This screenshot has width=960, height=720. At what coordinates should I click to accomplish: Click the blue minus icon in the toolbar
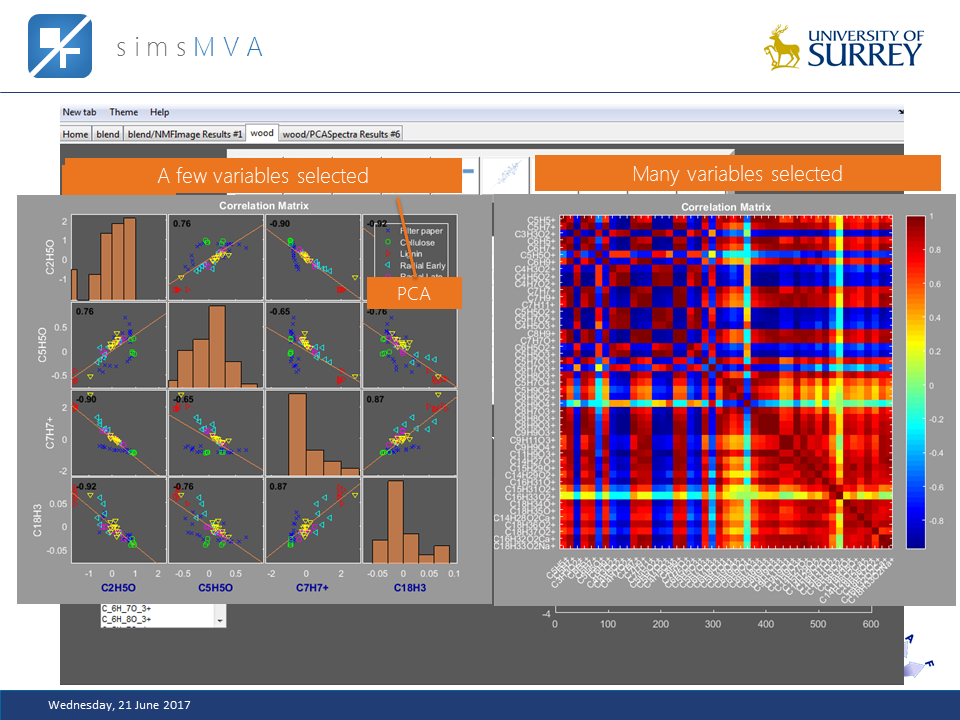(x=469, y=171)
